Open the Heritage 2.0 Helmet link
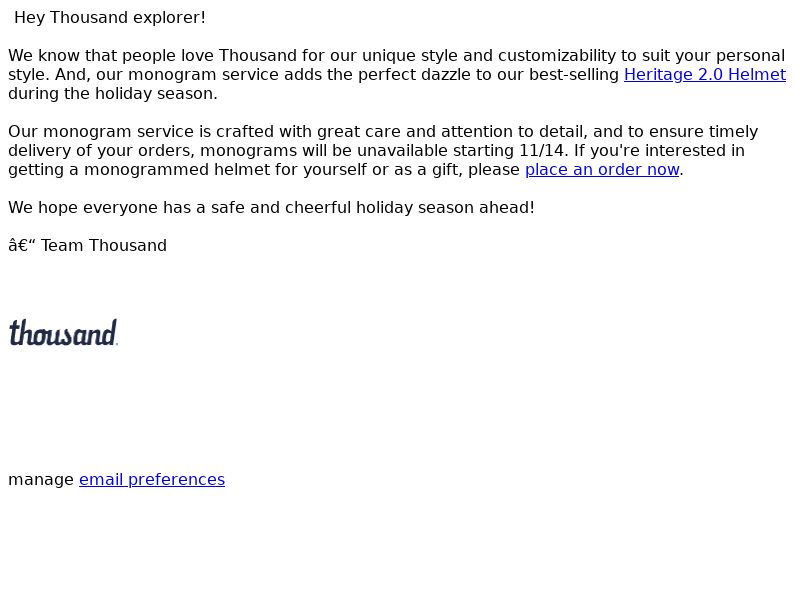This screenshot has width=800, height=600. (705, 74)
